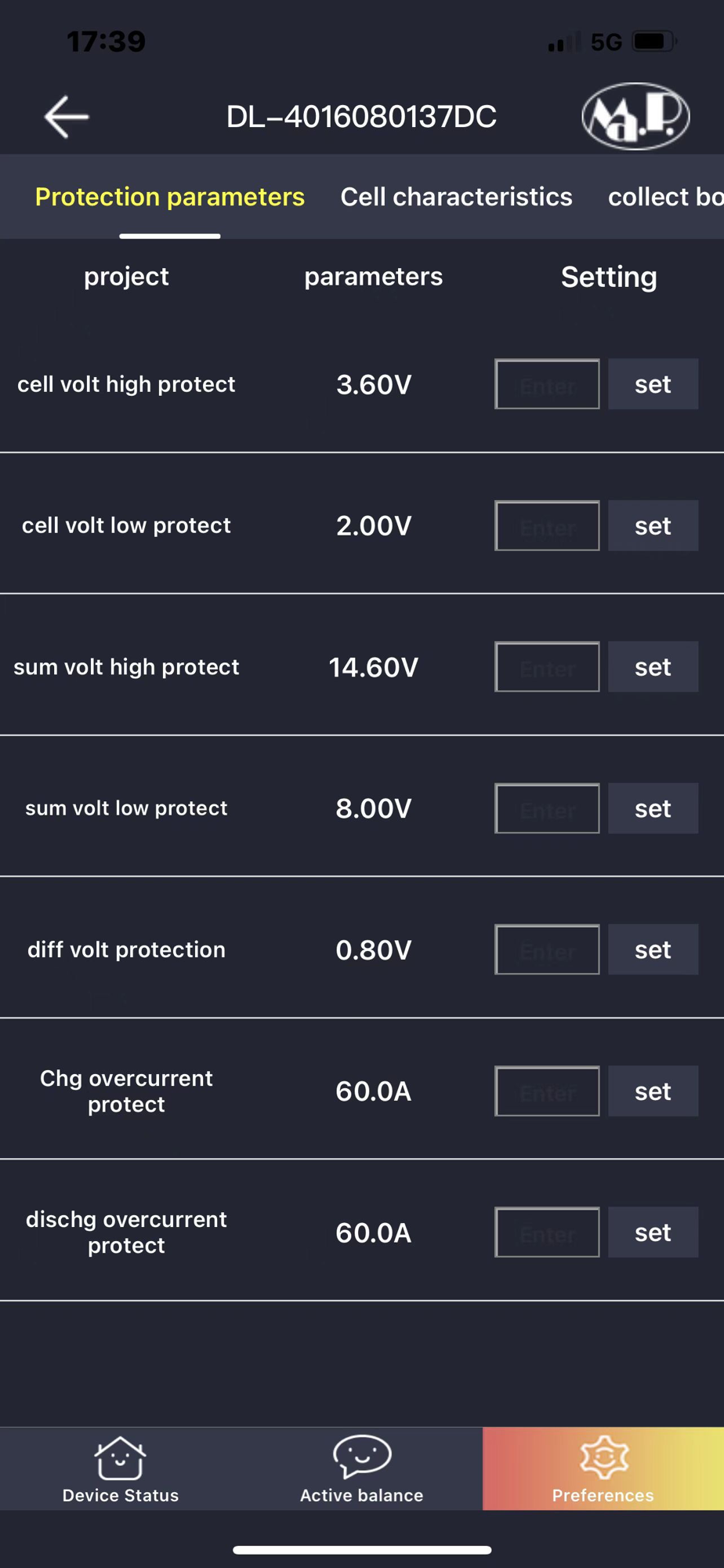Tap the back arrow icon
The width and height of the screenshot is (724, 1568).
click(x=67, y=117)
